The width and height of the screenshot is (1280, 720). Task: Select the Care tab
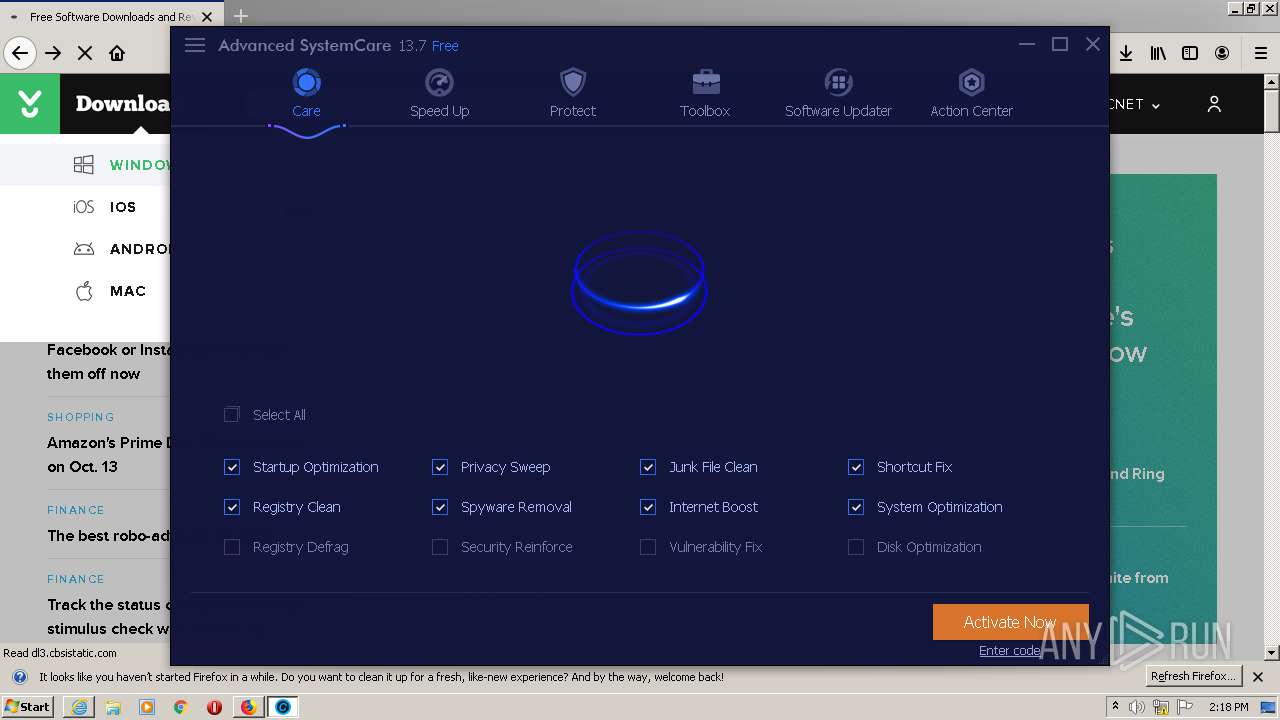(306, 94)
